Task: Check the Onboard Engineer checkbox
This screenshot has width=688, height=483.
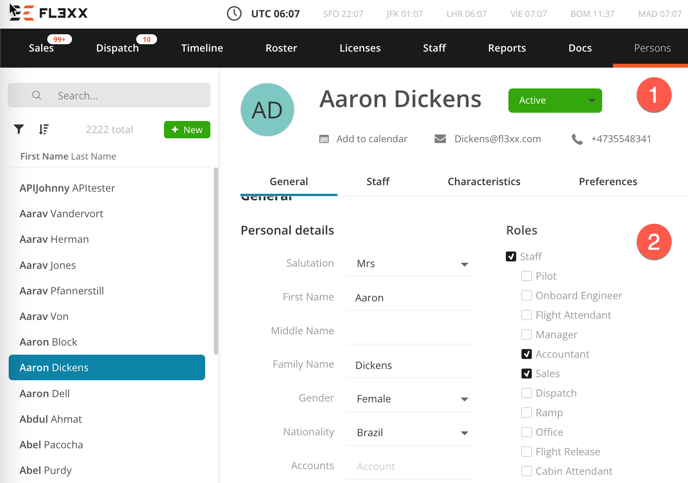Action: tap(526, 295)
